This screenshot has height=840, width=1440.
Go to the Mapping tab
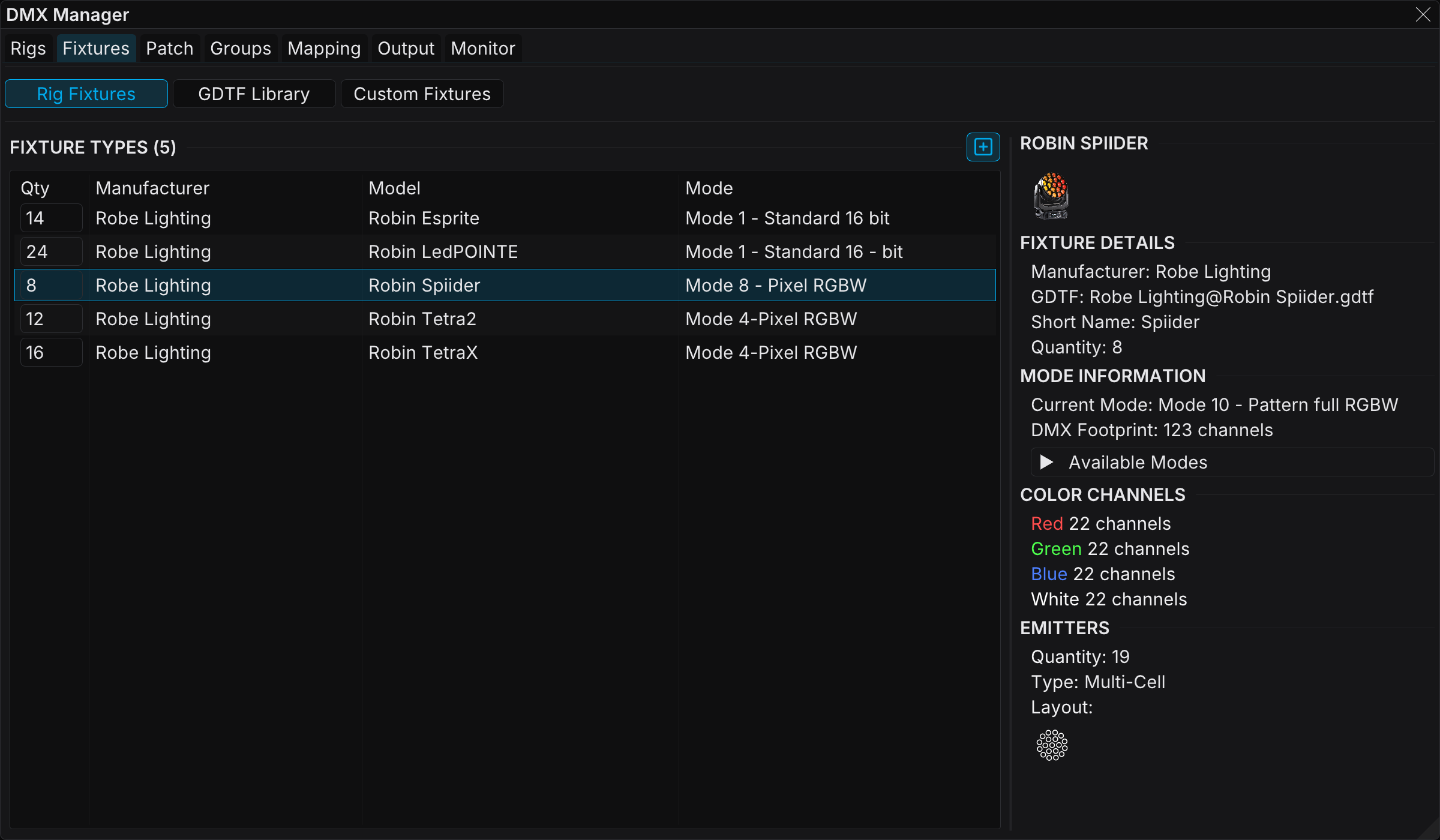[x=324, y=48]
